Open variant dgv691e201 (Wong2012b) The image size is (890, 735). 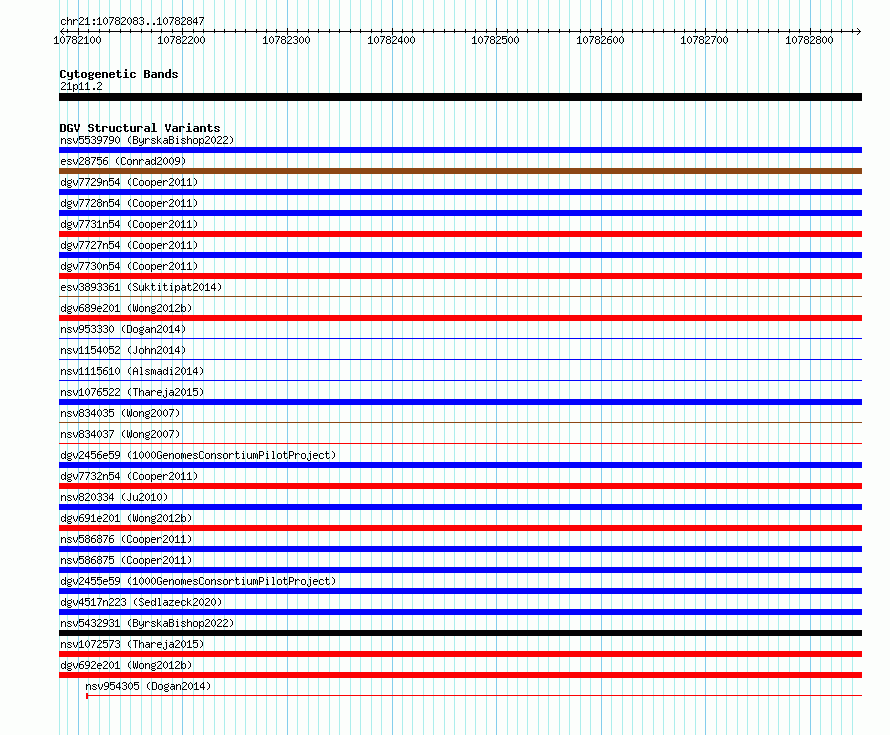click(126, 518)
